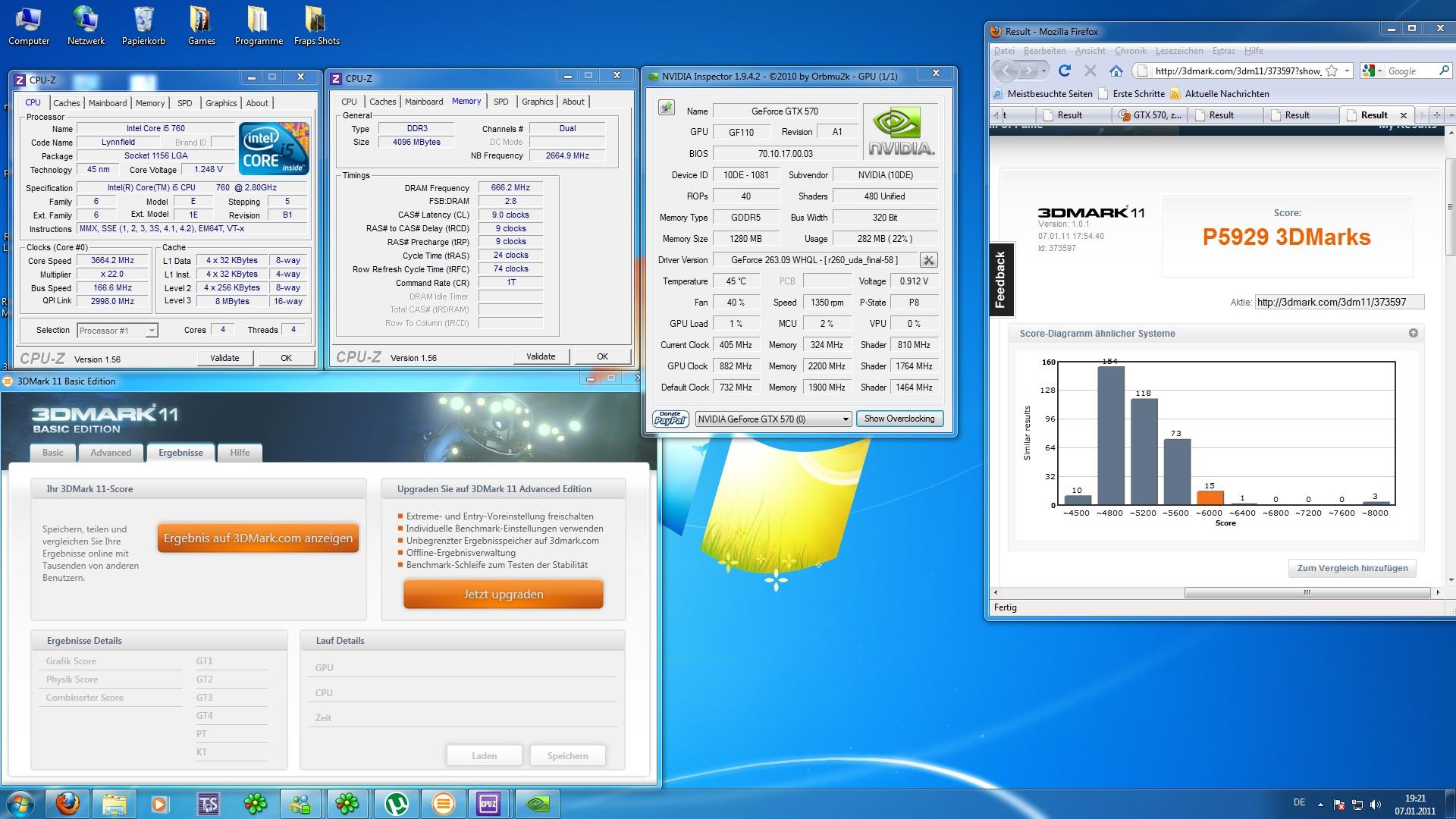
Task: Open the Programme folder on desktop
Action: click(x=259, y=25)
